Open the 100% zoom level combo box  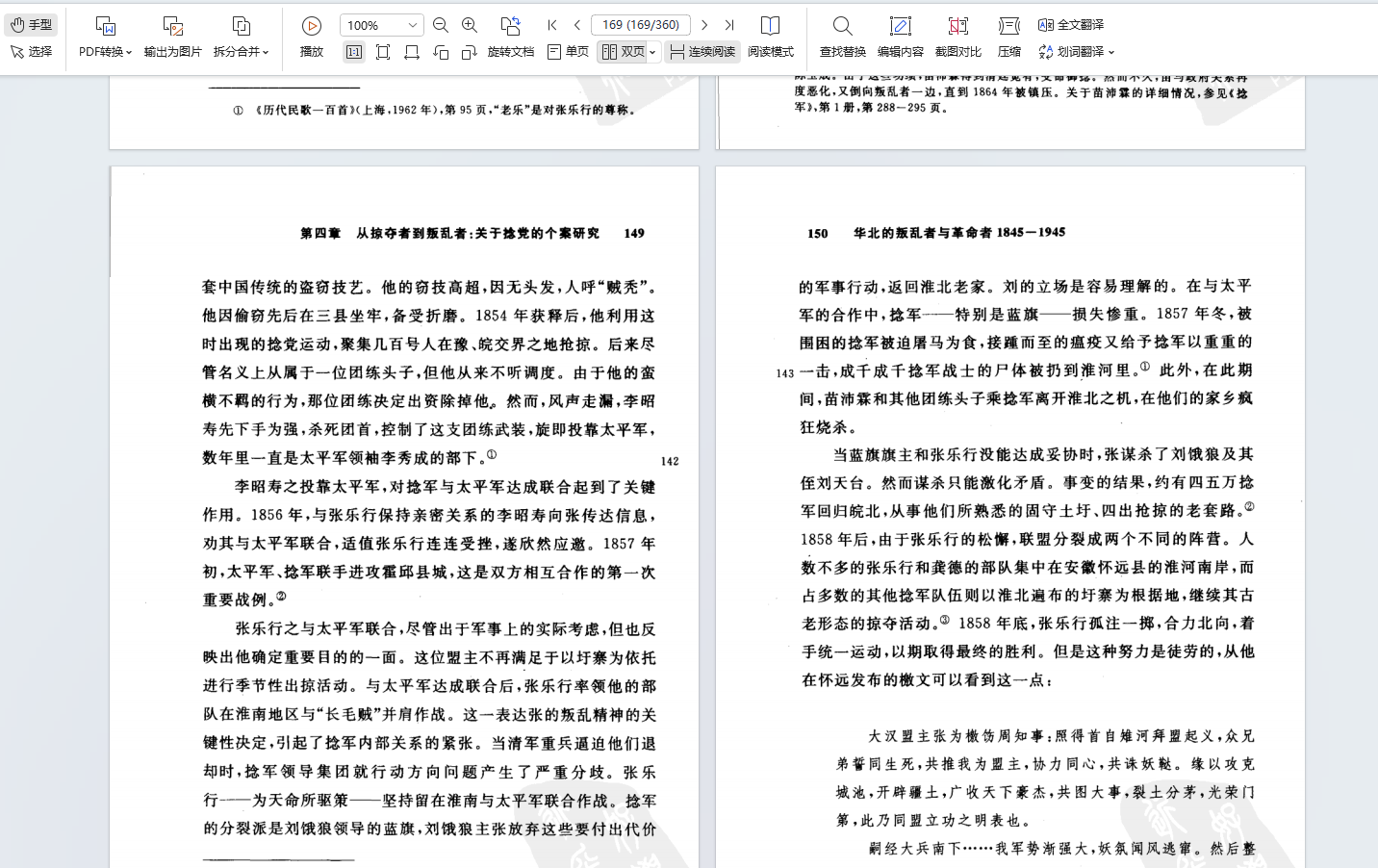382,25
